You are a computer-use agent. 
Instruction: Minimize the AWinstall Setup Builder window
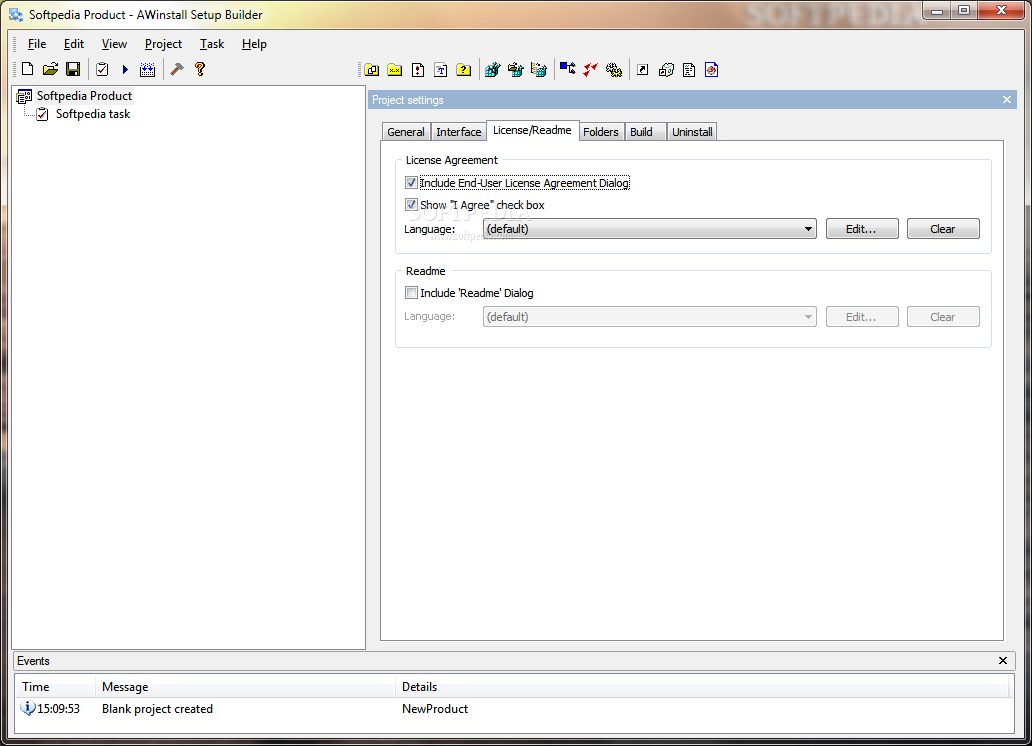937,11
